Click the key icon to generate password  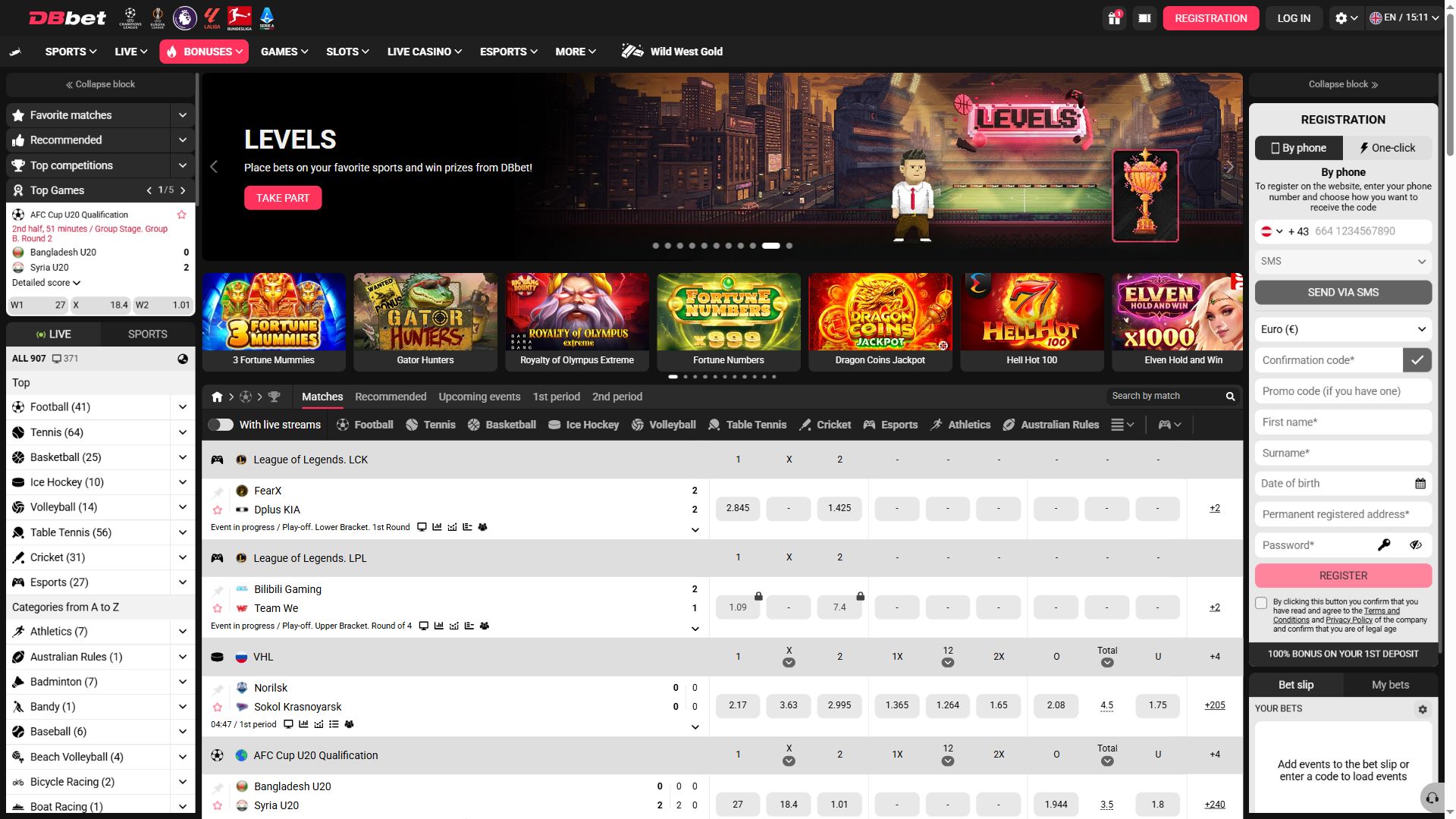[x=1384, y=545]
